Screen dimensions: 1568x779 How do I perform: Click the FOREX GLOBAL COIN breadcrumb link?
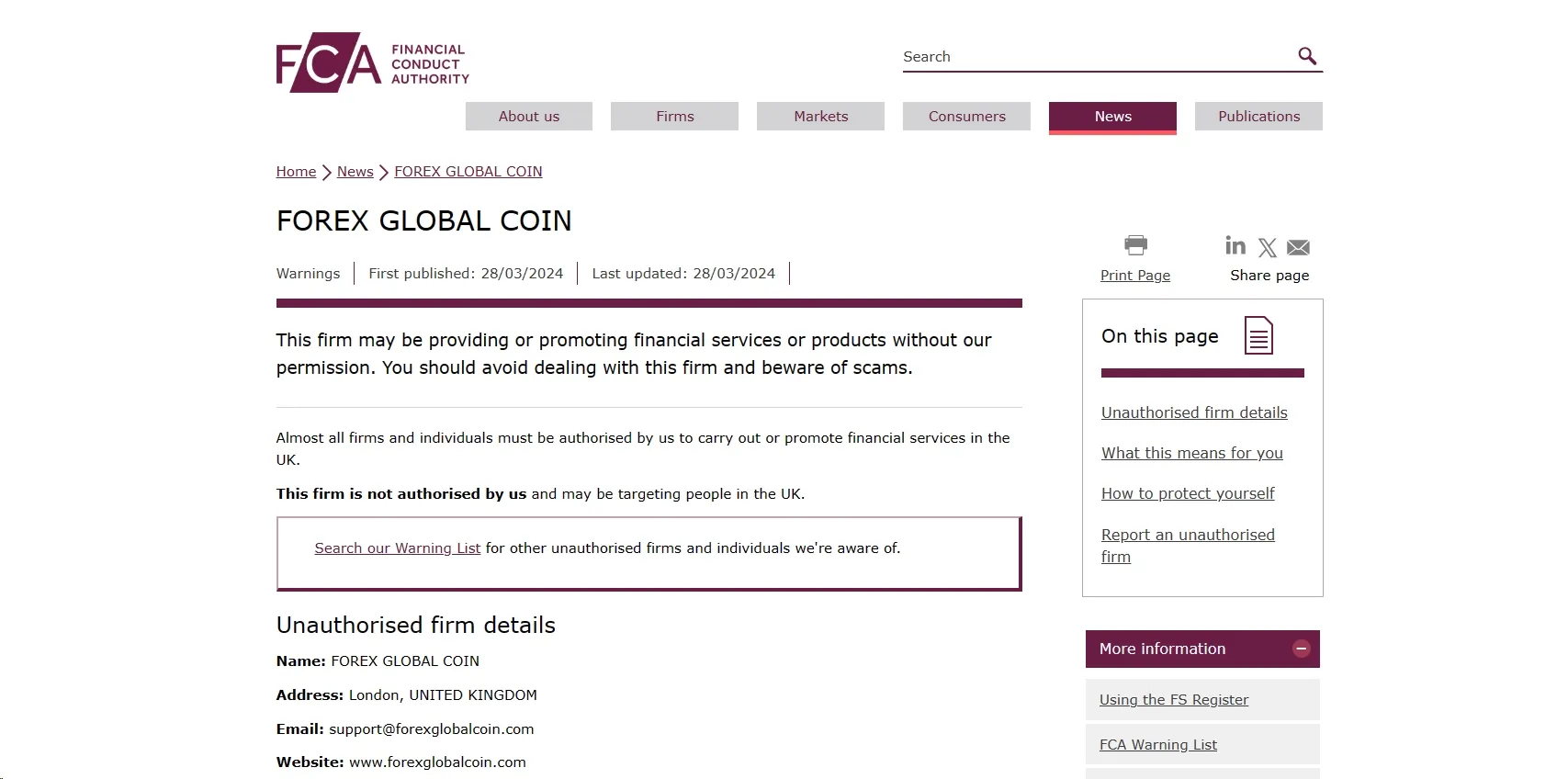tap(468, 172)
